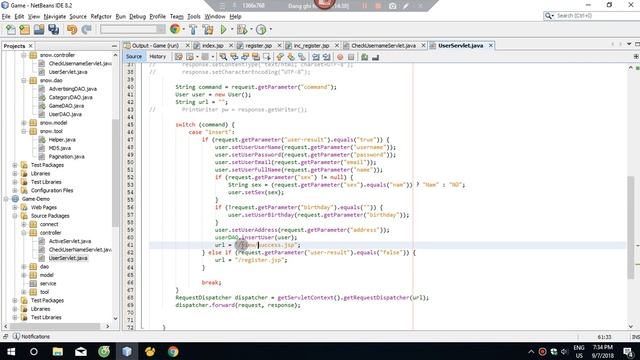
Task: Open the Navigate menu
Action: tap(55, 16)
